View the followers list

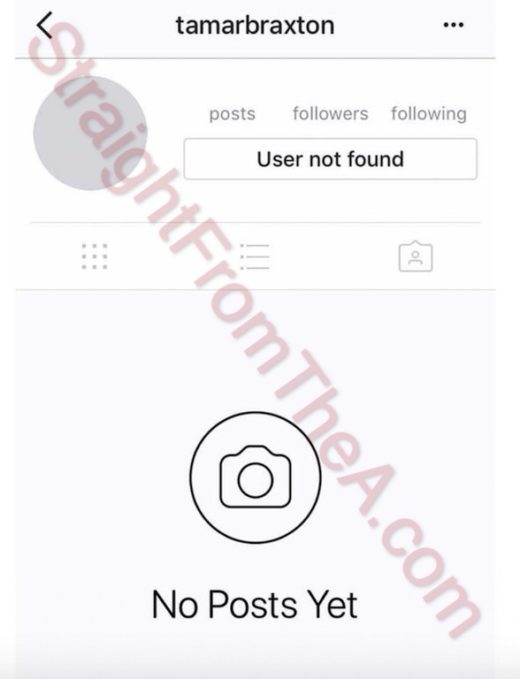(330, 113)
